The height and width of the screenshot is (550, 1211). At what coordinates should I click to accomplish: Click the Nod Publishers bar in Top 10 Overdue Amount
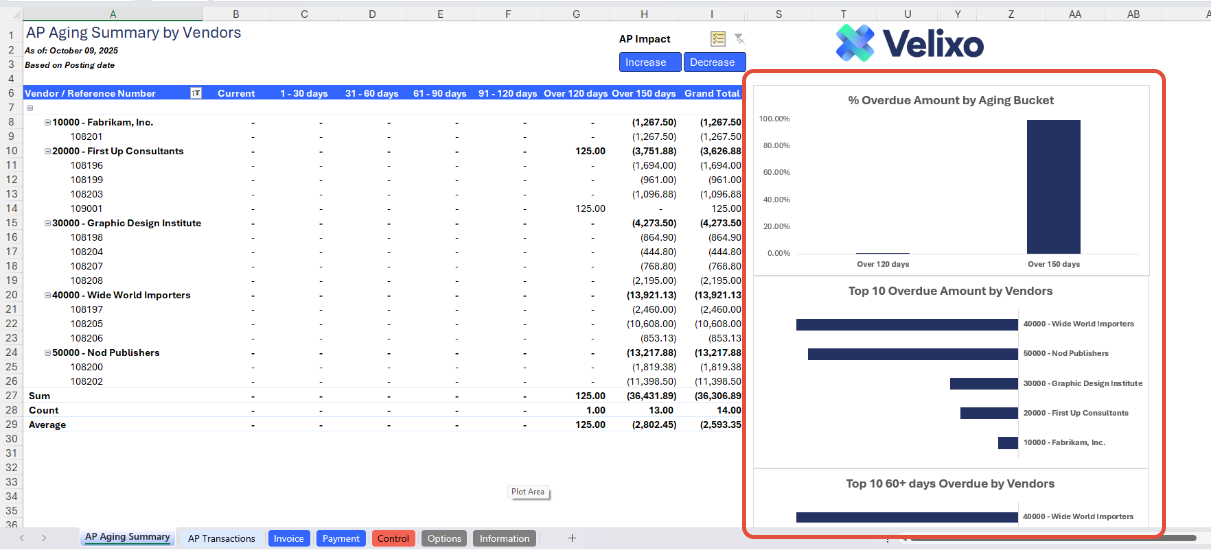click(913, 354)
